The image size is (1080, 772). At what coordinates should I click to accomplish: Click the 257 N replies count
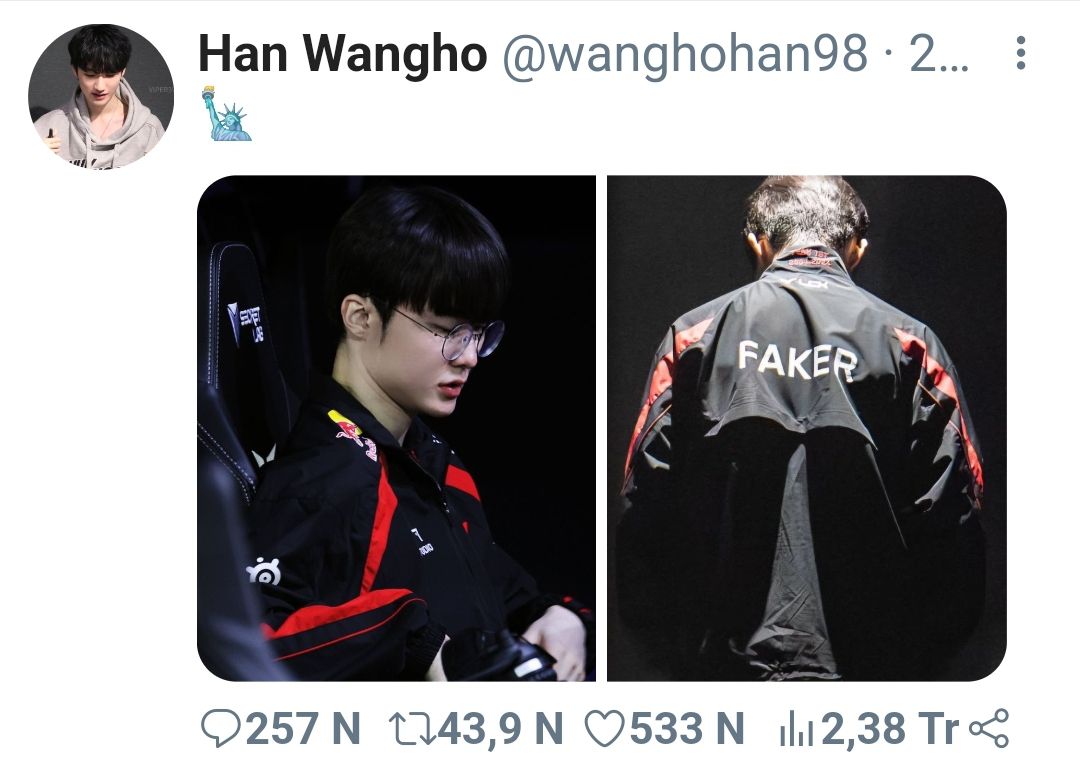point(303,728)
